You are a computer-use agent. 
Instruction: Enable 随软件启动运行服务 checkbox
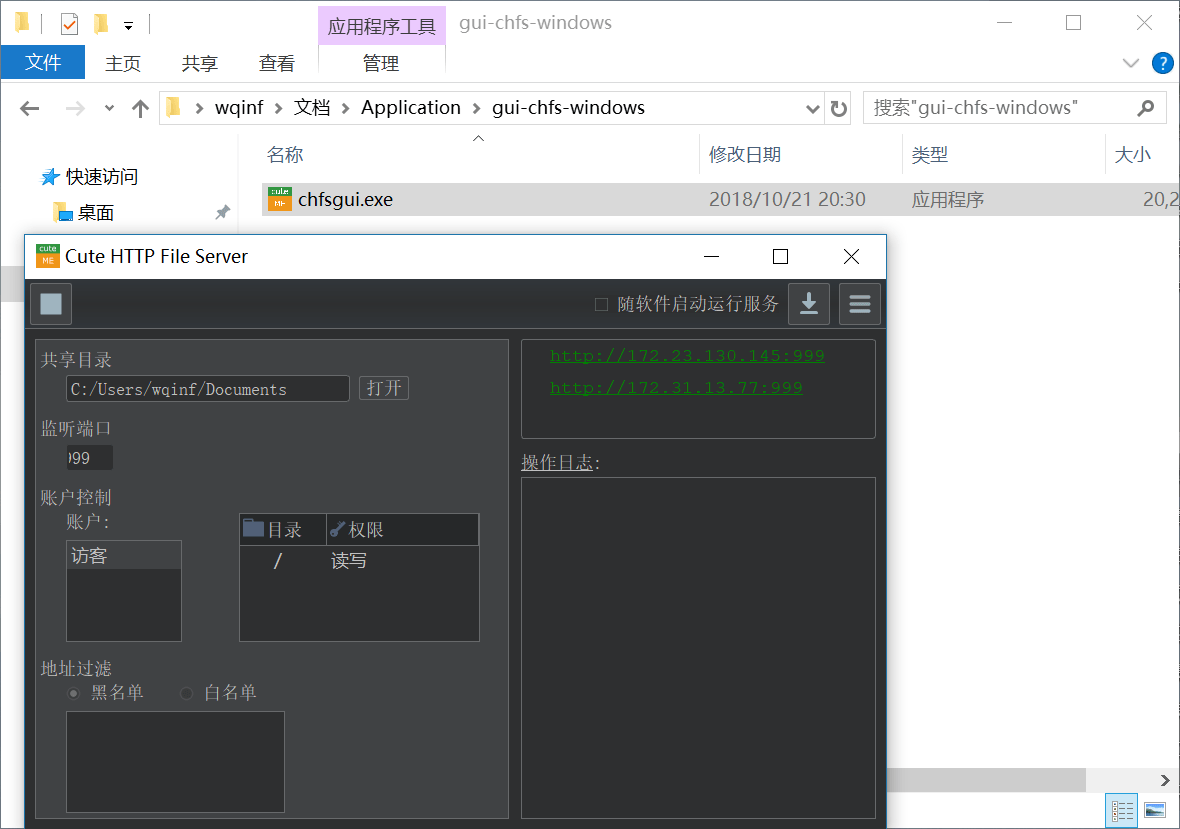tap(601, 304)
